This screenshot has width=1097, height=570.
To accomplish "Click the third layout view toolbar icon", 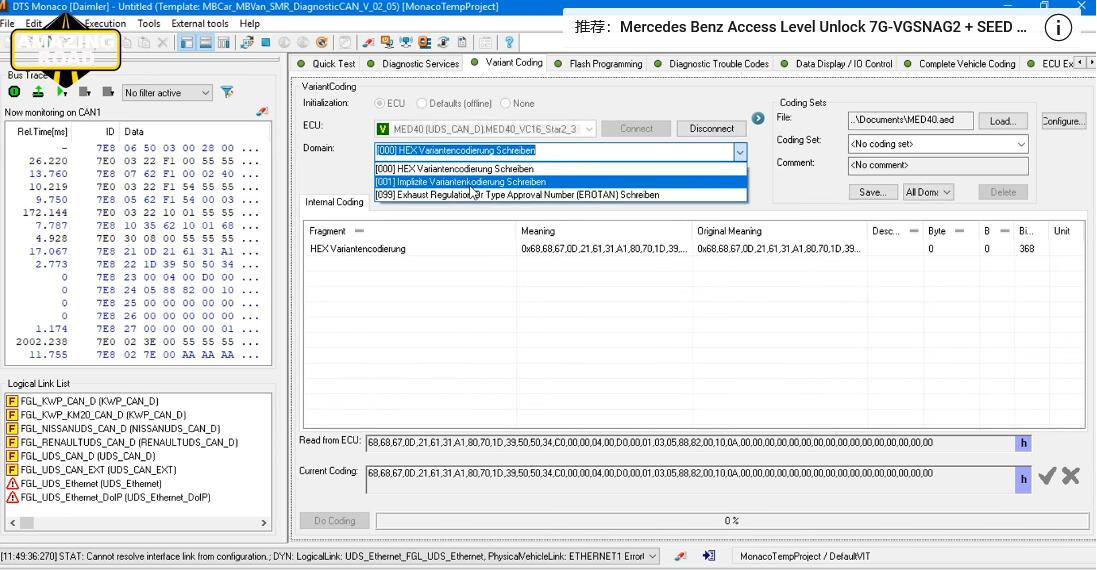I will (x=223, y=43).
